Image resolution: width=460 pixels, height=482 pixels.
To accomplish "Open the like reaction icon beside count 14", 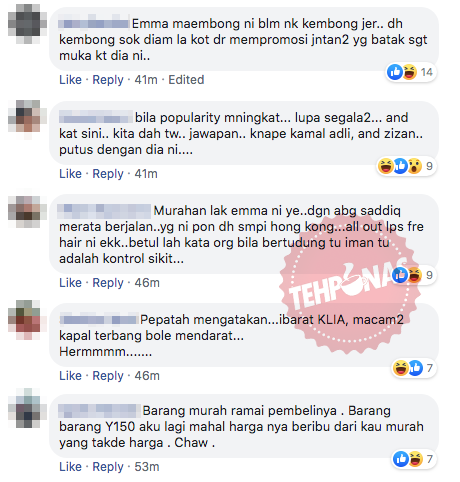I will point(395,72).
